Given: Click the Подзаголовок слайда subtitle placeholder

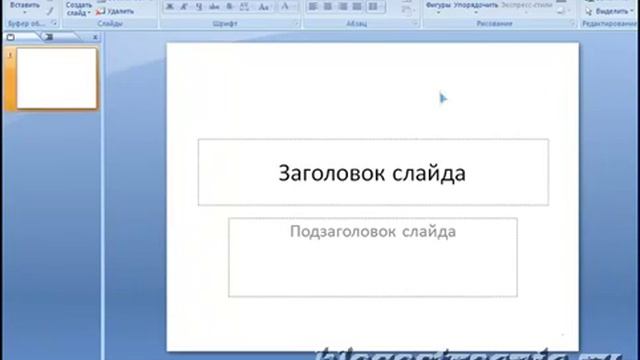Looking at the screenshot, I should pyautogui.click(x=373, y=257).
